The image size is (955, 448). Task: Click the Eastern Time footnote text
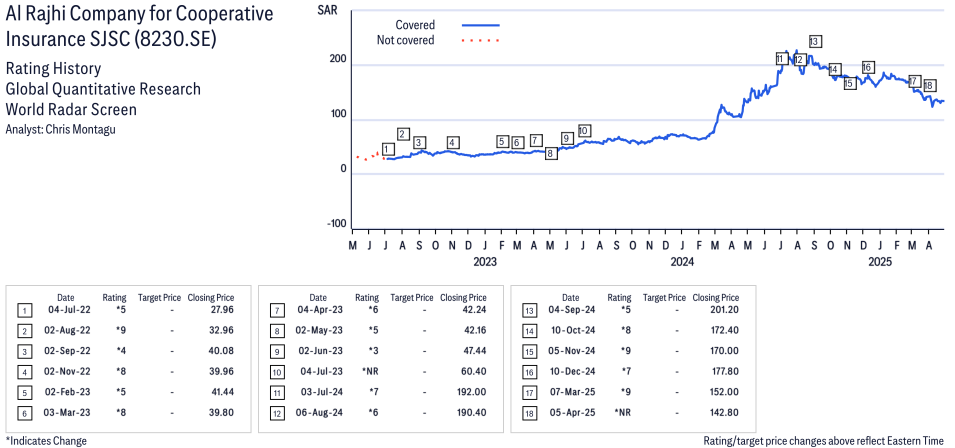pos(823,441)
